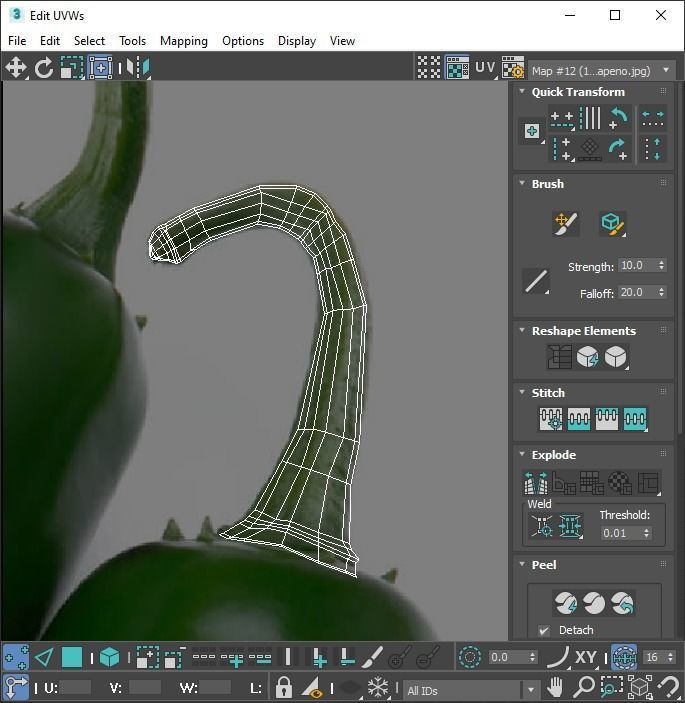Select the Rotate tool

click(x=44, y=68)
